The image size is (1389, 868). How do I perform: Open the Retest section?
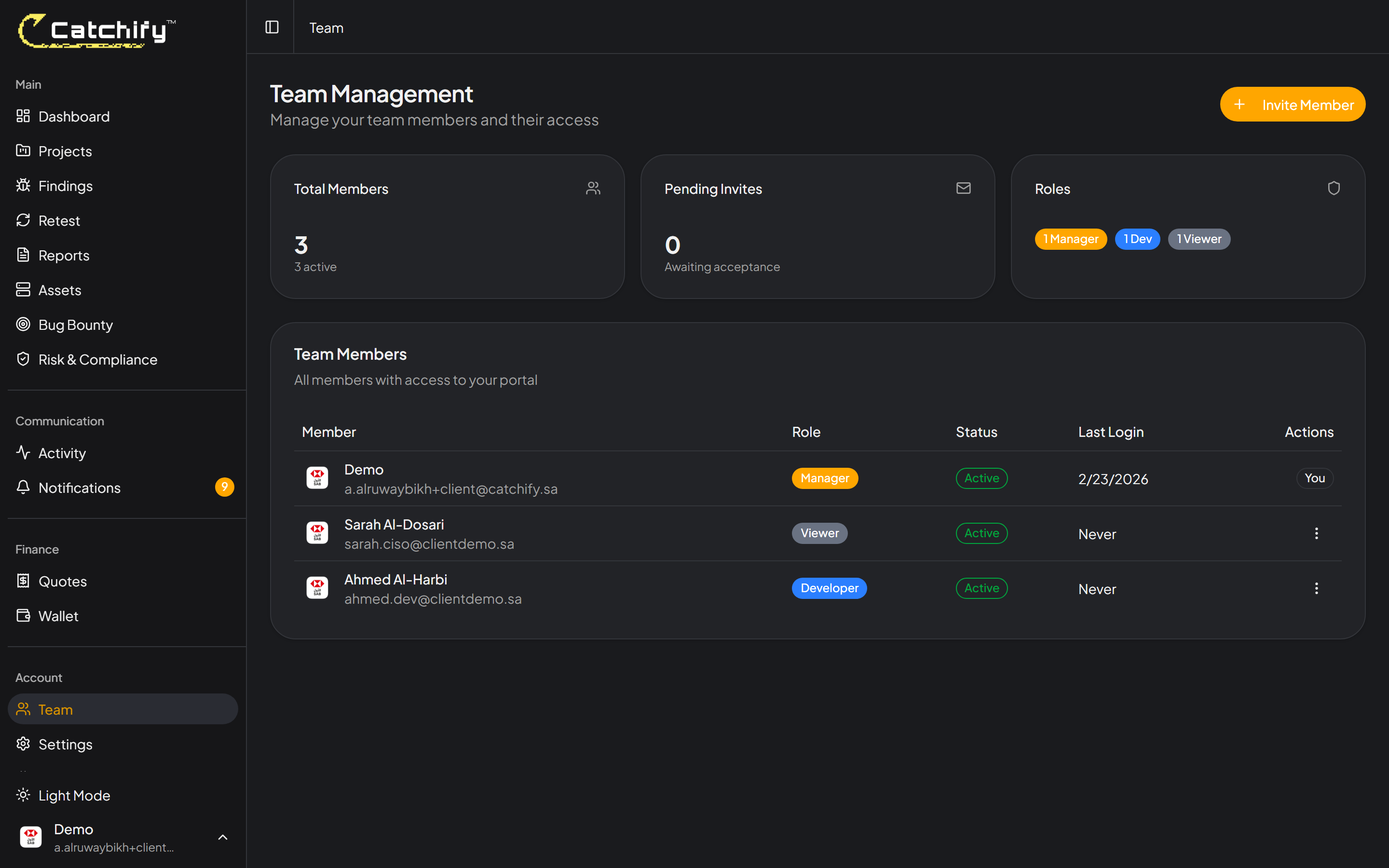pos(59,220)
